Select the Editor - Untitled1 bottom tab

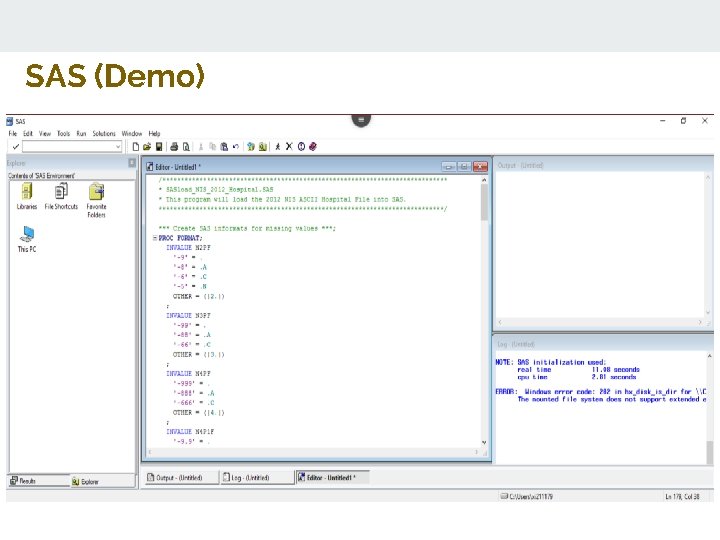(331, 478)
